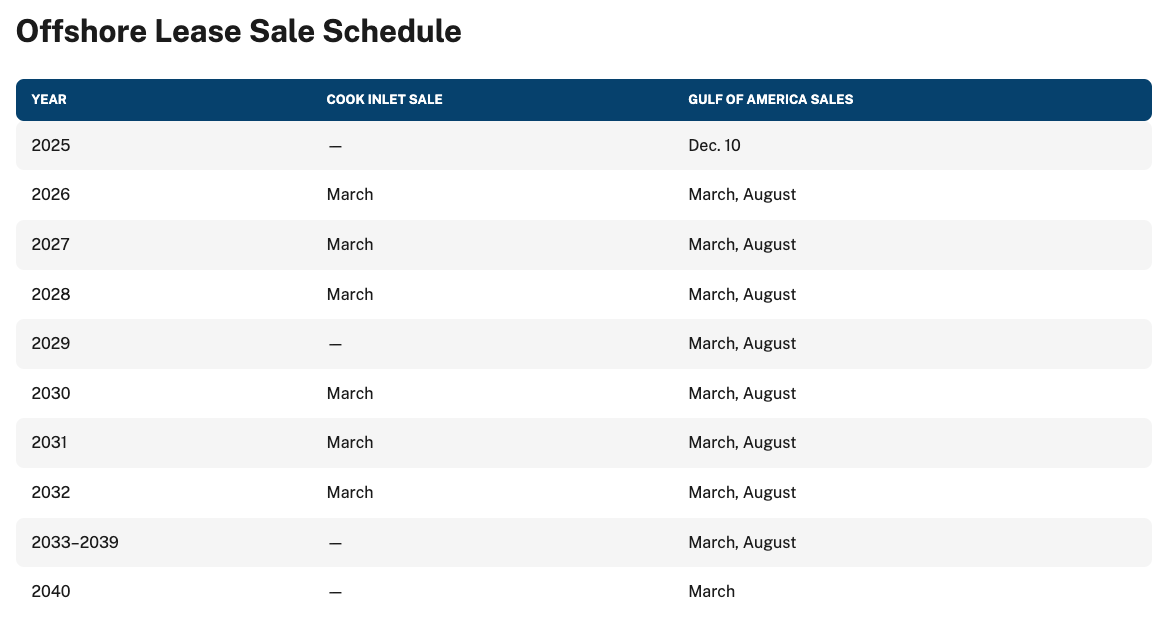Click March in 2026 Cook Inlet column
Screen dimensions: 1169x631
[350, 195]
